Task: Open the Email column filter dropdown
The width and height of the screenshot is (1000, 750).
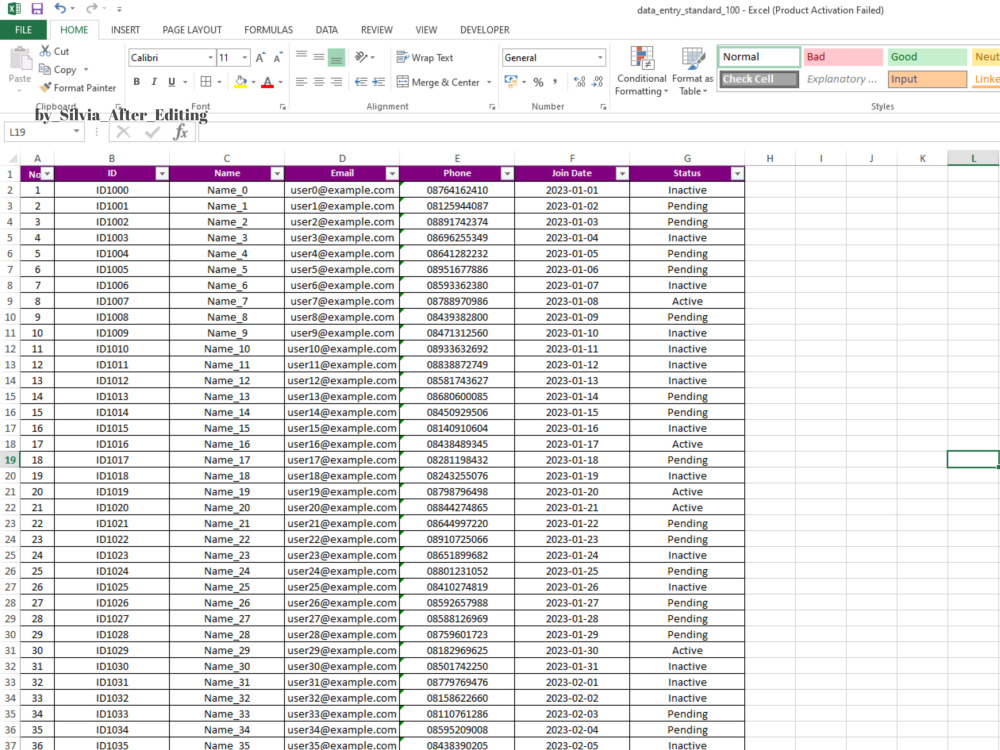Action: [392, 173]
